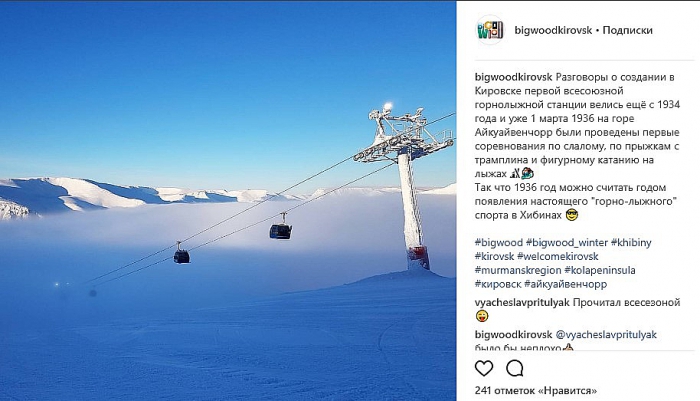This screenshot has height=401, width=700.
Task: Click the cable car photo
Action: coord(228,200)
